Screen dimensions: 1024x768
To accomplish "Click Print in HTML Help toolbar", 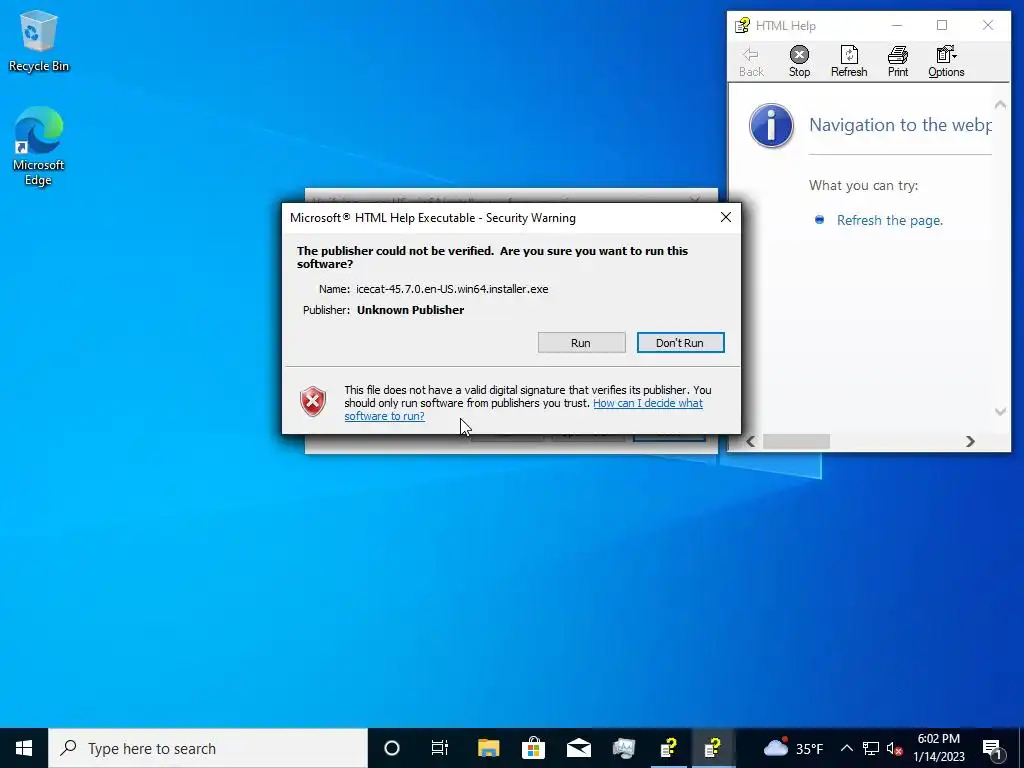I will (898, 61).
